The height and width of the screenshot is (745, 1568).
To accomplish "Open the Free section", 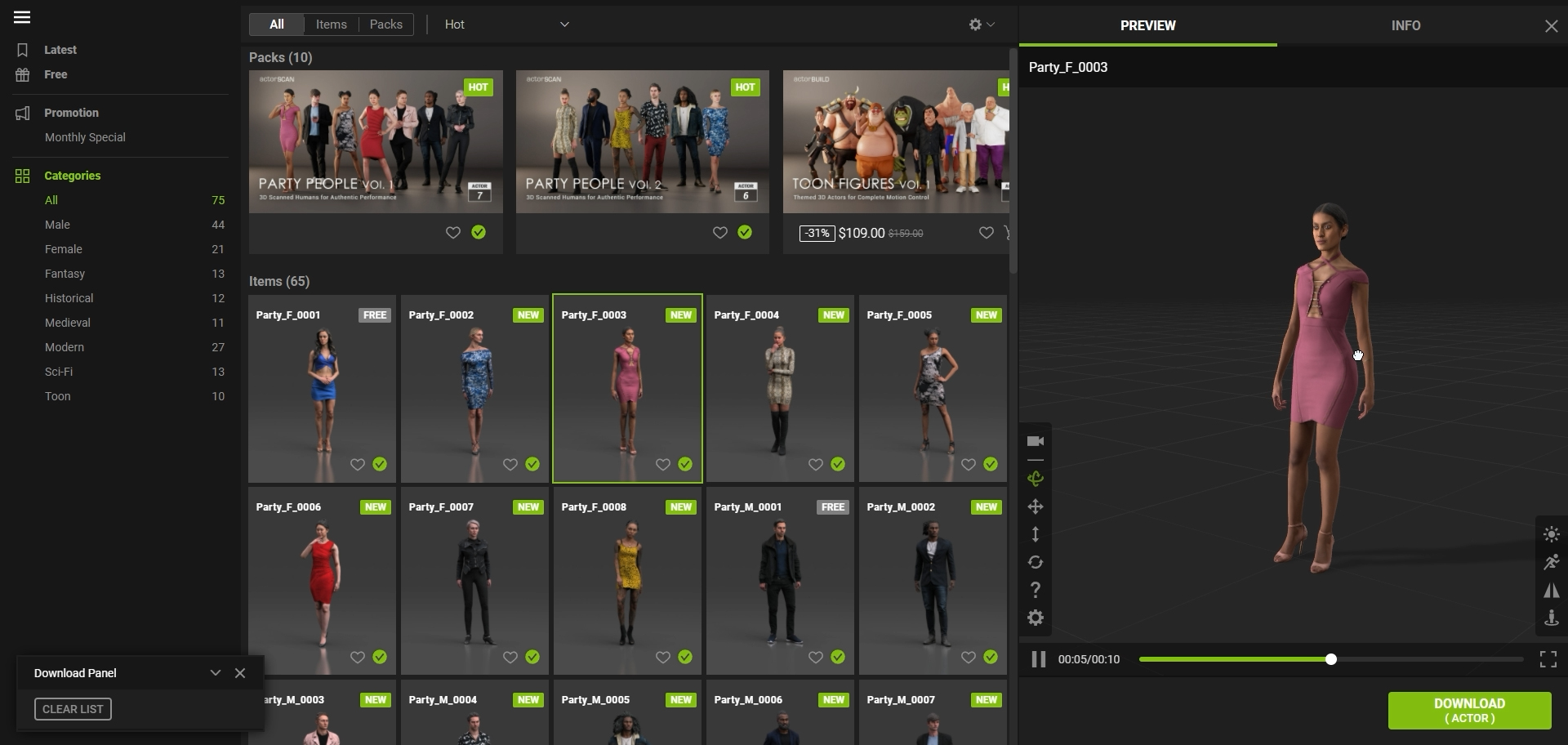I will coord(56,74).
